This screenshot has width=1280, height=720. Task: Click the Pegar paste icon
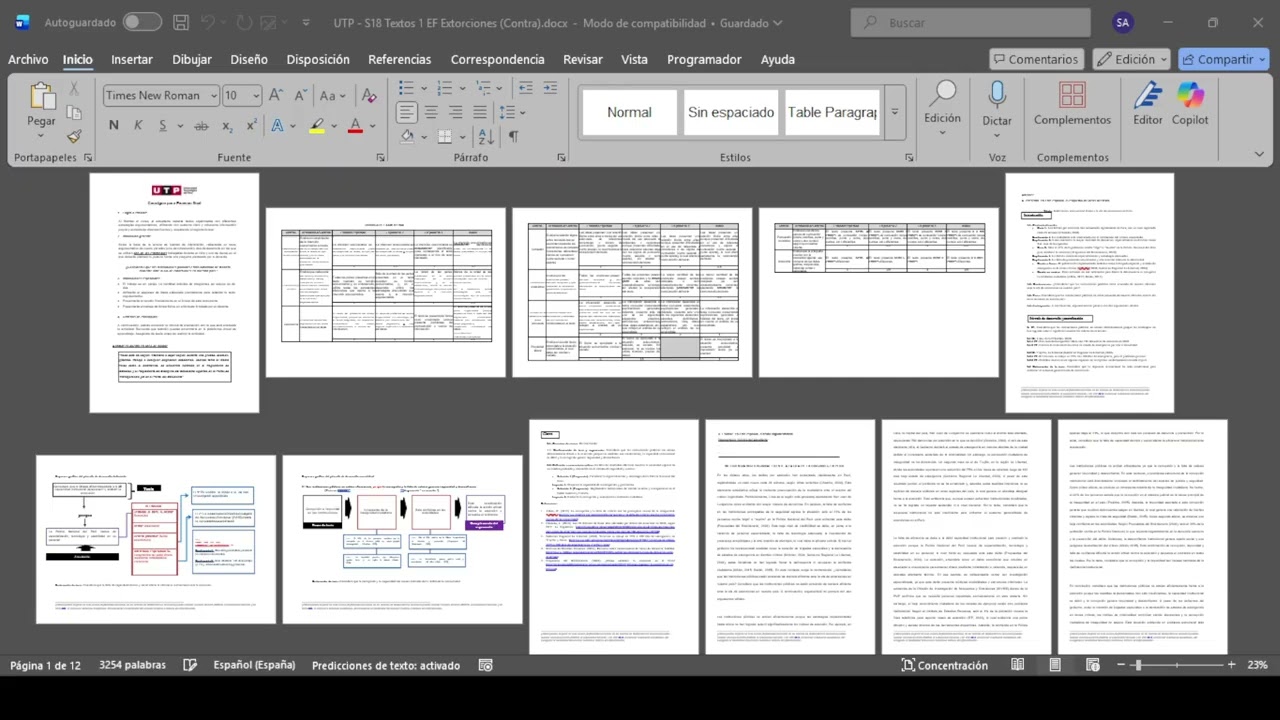click(42, 97)
